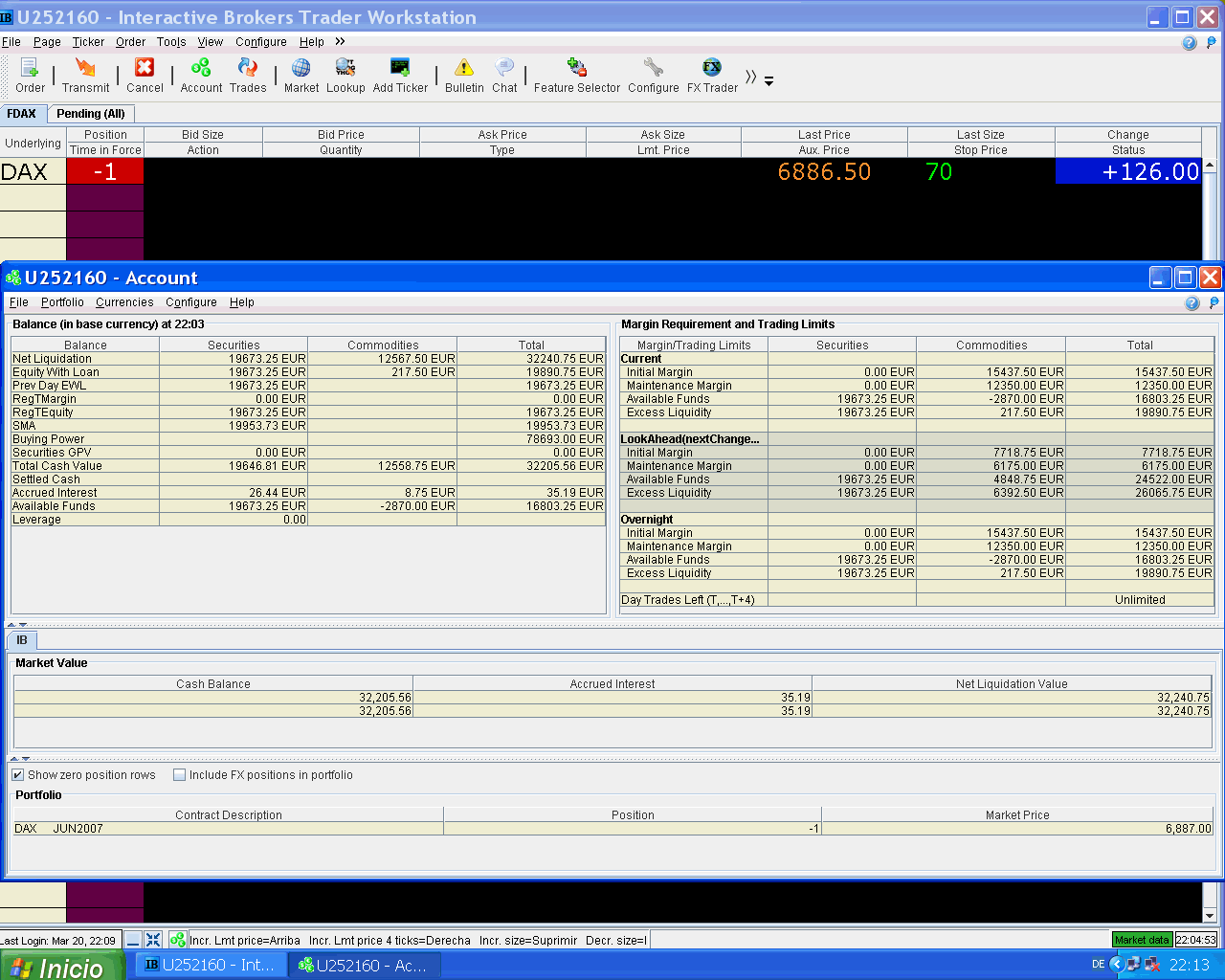Expand additional menu items double arrow

[340, 41]
